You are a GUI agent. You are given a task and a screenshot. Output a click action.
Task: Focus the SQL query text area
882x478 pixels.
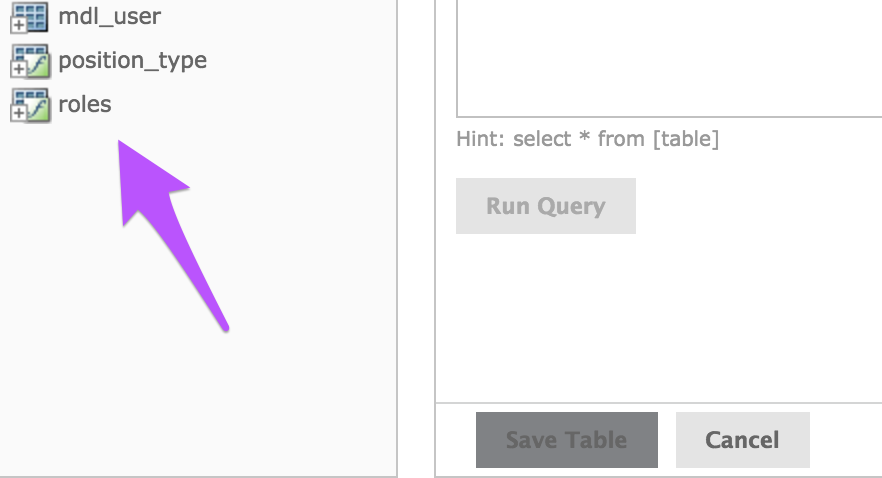[x=669, y=58]
